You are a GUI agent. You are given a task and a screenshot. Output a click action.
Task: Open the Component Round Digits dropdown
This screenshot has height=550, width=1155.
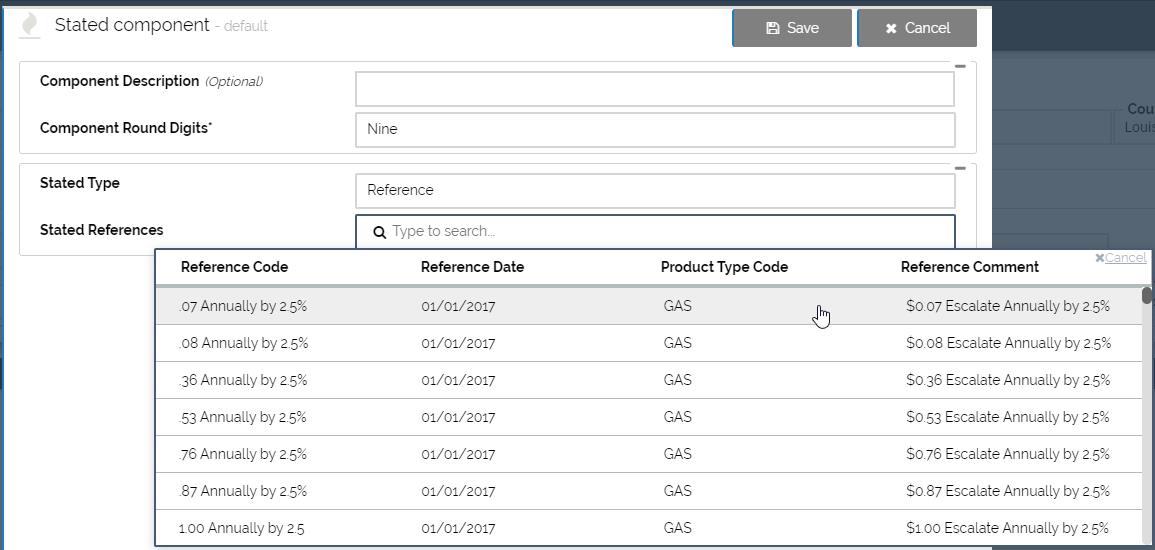[654, 129]
